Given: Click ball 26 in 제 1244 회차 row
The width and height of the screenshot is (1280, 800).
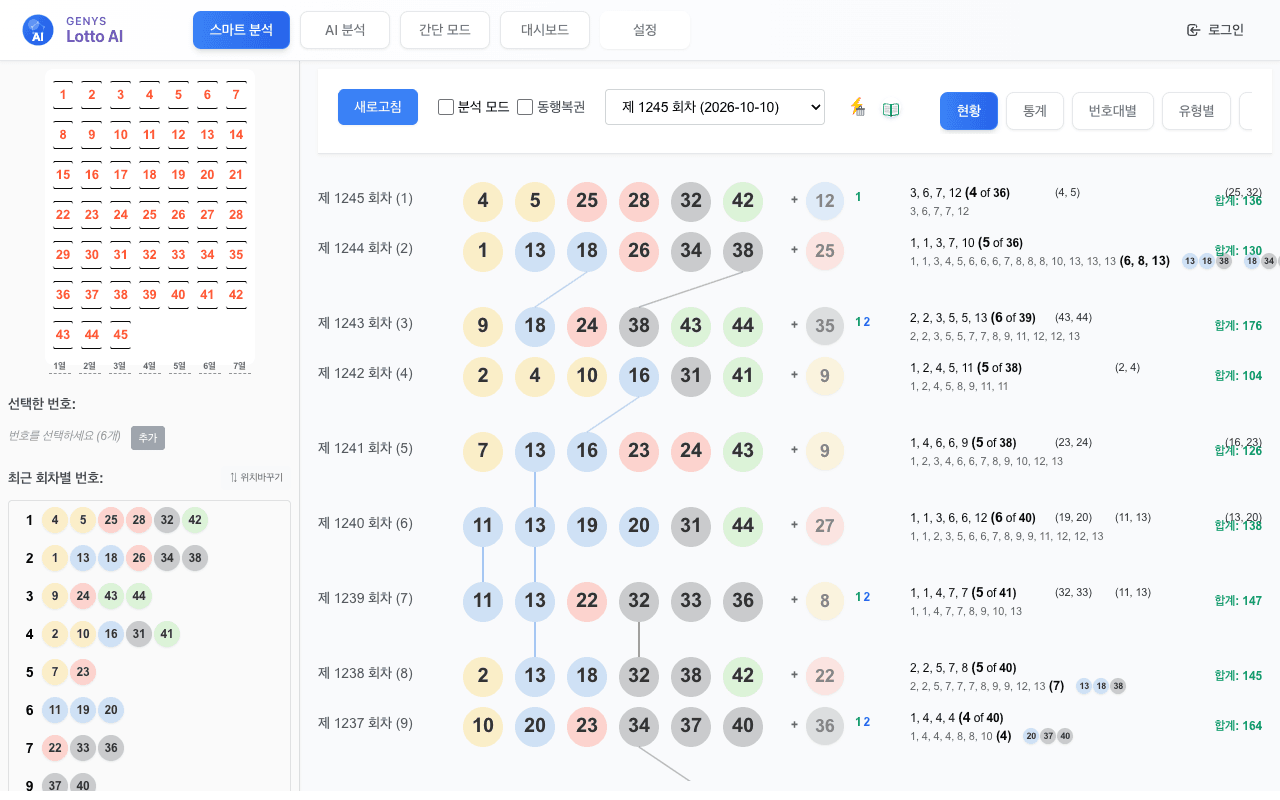Looking at the screenshot, I should click(x=639, y=251).
